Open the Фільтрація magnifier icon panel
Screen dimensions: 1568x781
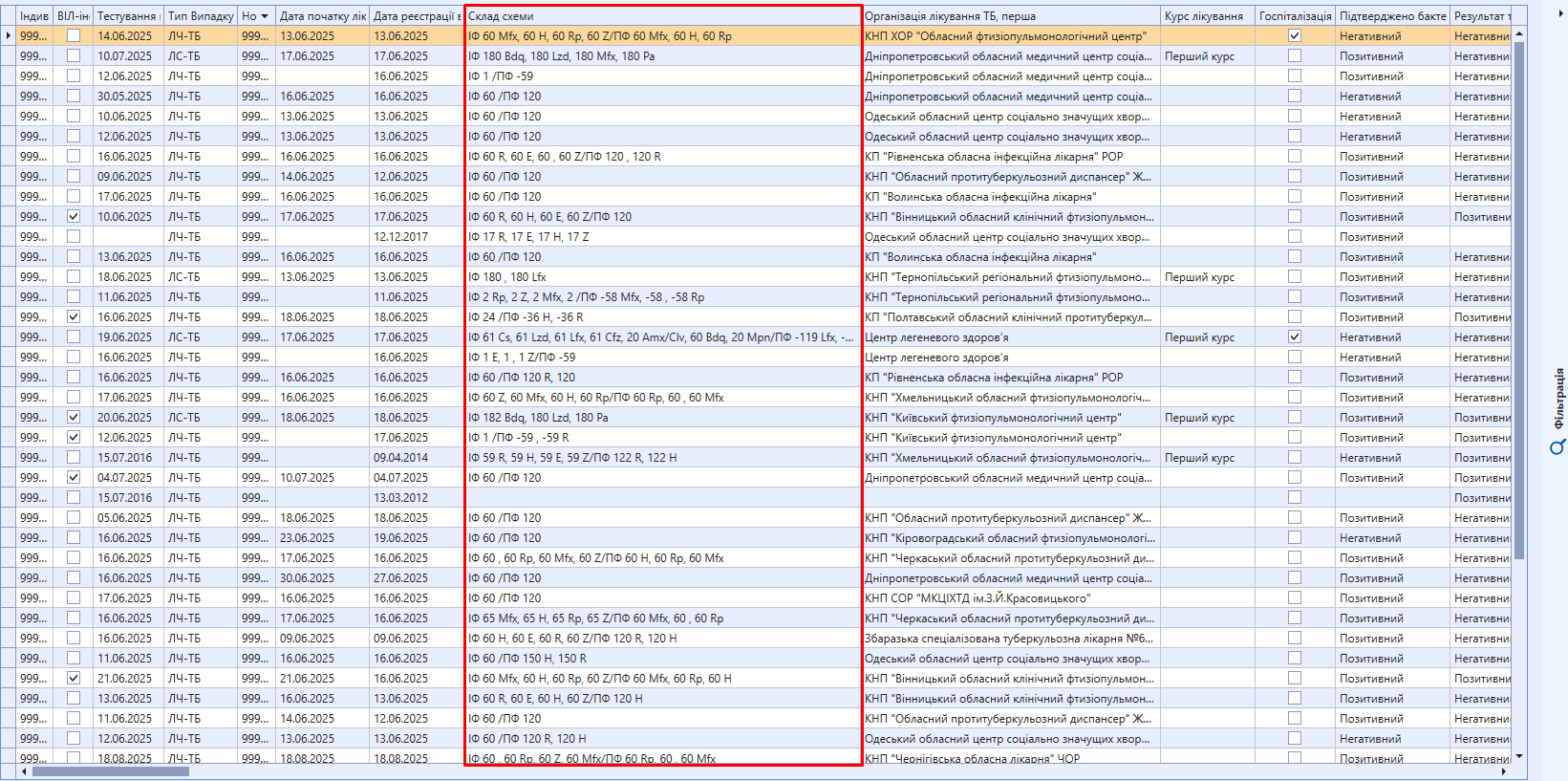coord(1557,447)
